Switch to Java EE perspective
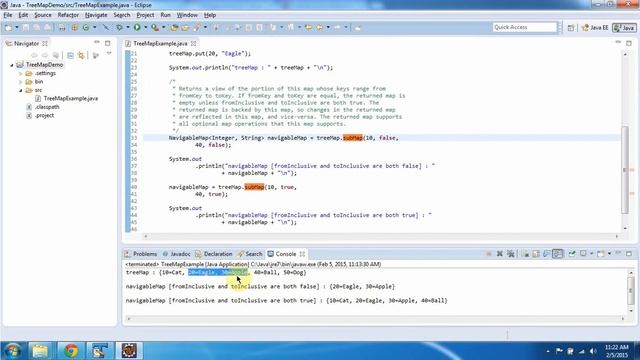The height and width of the screenshot is (360, 640). point(595,28)
